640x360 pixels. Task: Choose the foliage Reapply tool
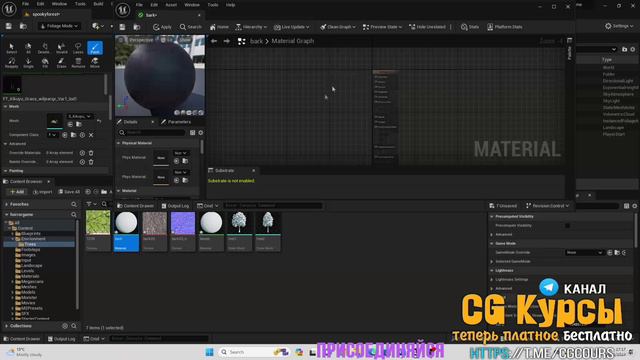(x=11, y=62)
